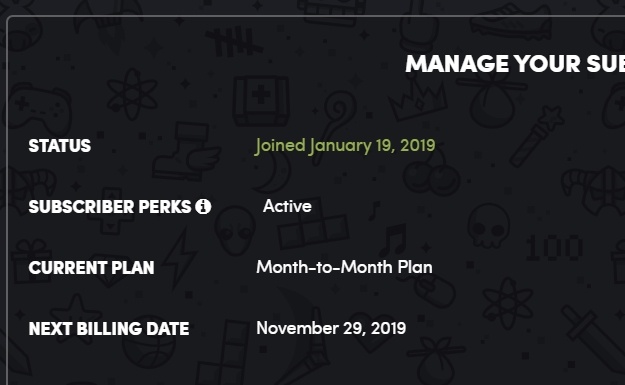This screenshot has height=385, width=625.
Task: Click the game controller doodle icon
Action: click(37, 107)
